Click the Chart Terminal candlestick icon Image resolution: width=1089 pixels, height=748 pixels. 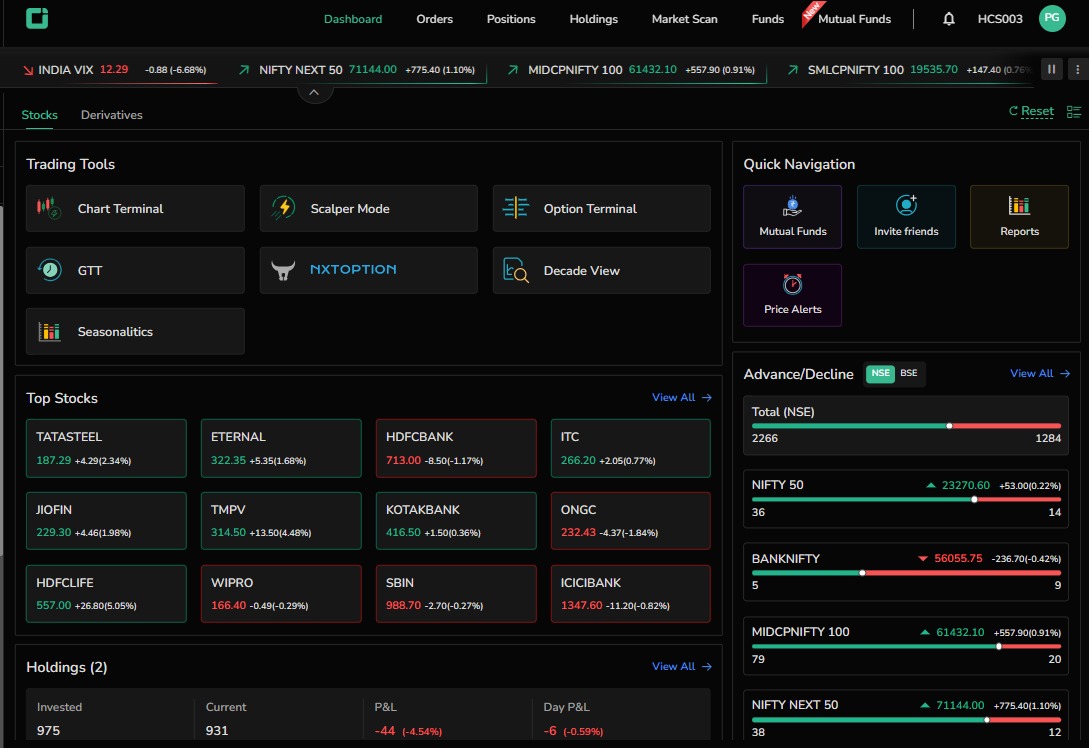pyautogui.click(x=49, y=208)
